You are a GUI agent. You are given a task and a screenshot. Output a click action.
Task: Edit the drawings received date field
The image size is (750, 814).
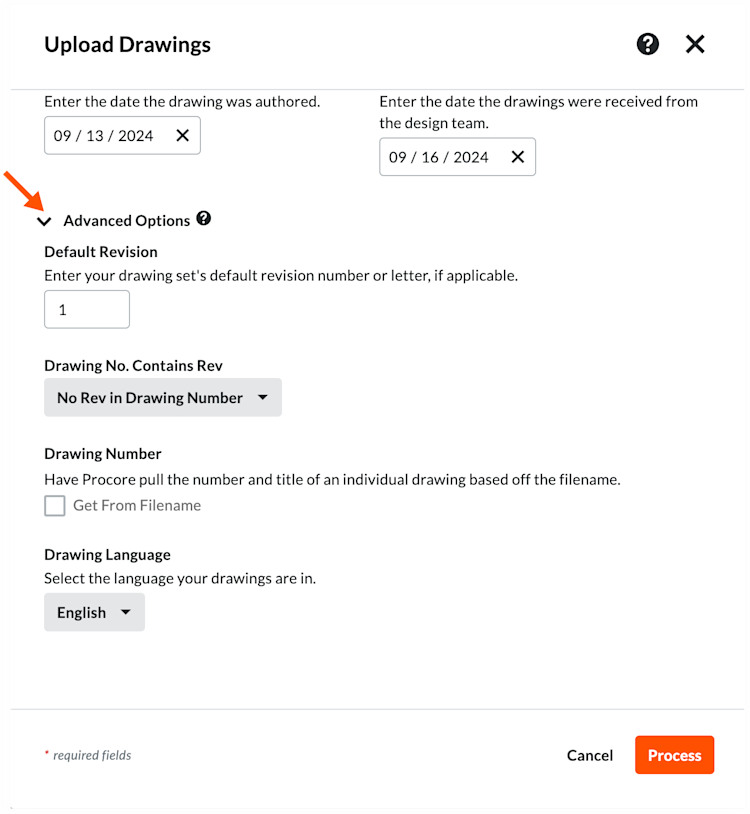457,157
